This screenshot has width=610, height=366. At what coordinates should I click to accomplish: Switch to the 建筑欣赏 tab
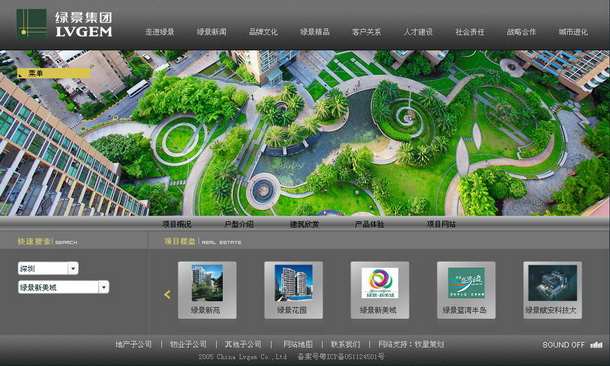tap(304, 224)
